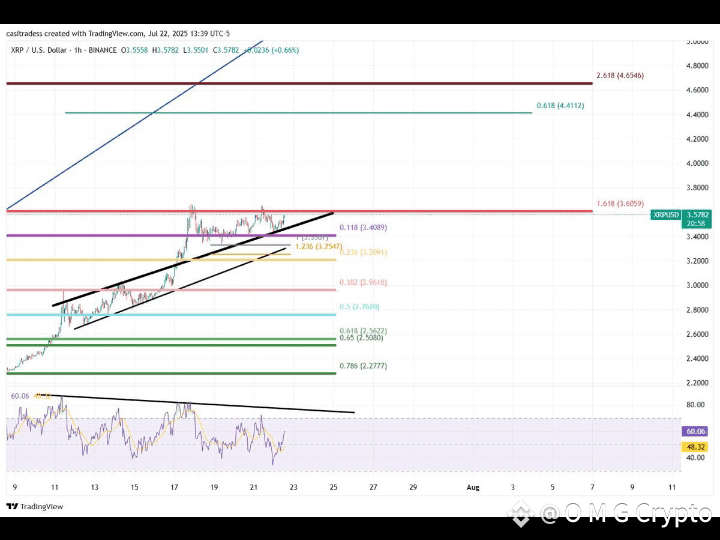Click the 4.2000 price axis label
Screen dimensions: 720x540
[697, 139]
